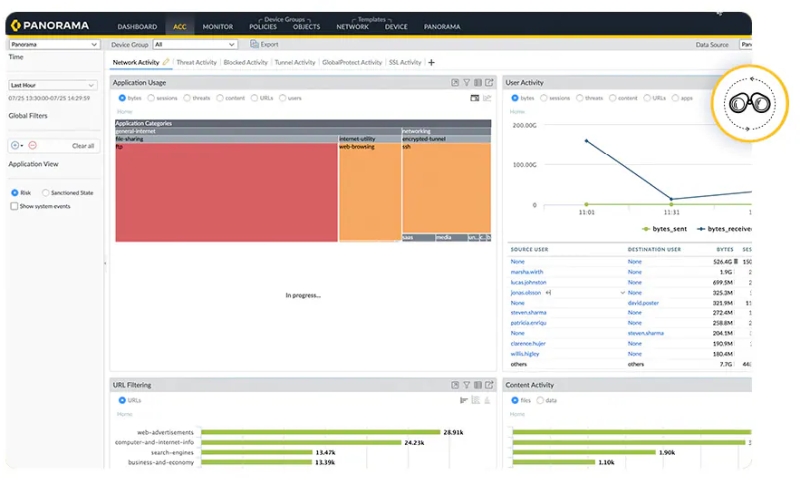This screenshot has height=495, width=800.
Task: Expand dropdown arrow in jonas.olsson row
Action: [622, 293]
